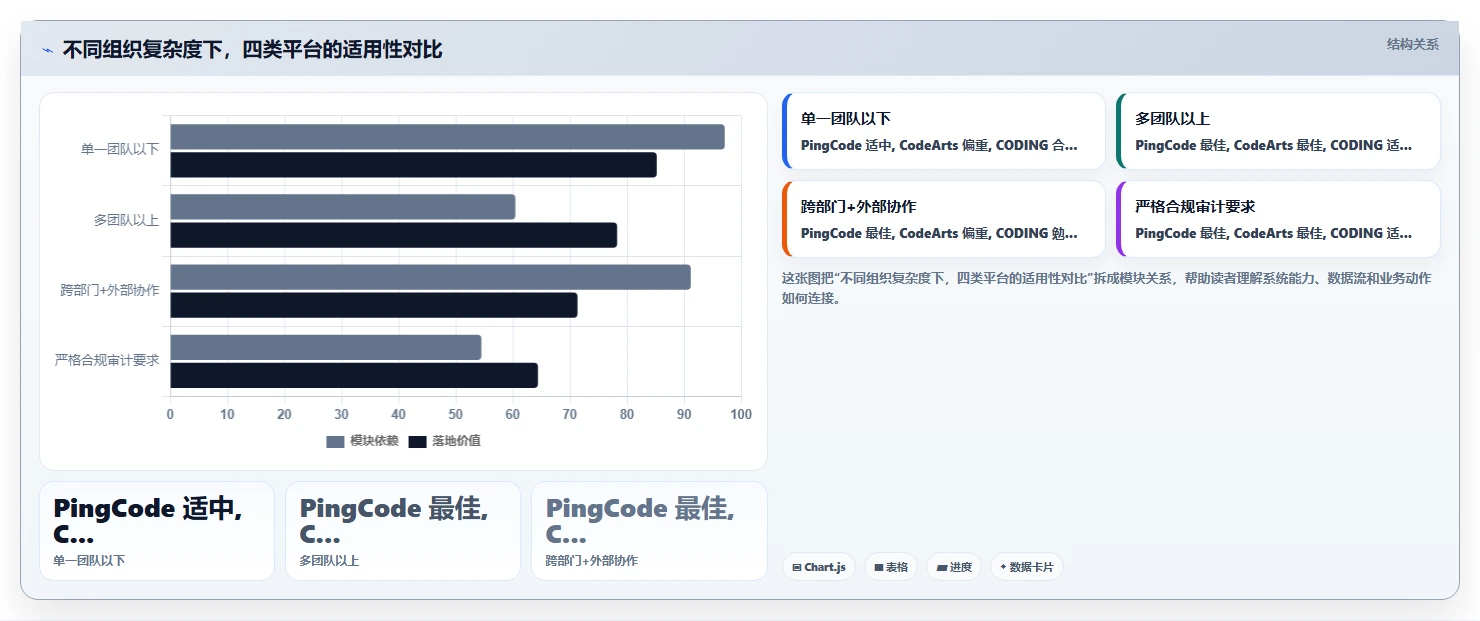This screenshot has width=1480, height=621.
Task: Click the x-axis tick label 30
Action: coord(342,414)
